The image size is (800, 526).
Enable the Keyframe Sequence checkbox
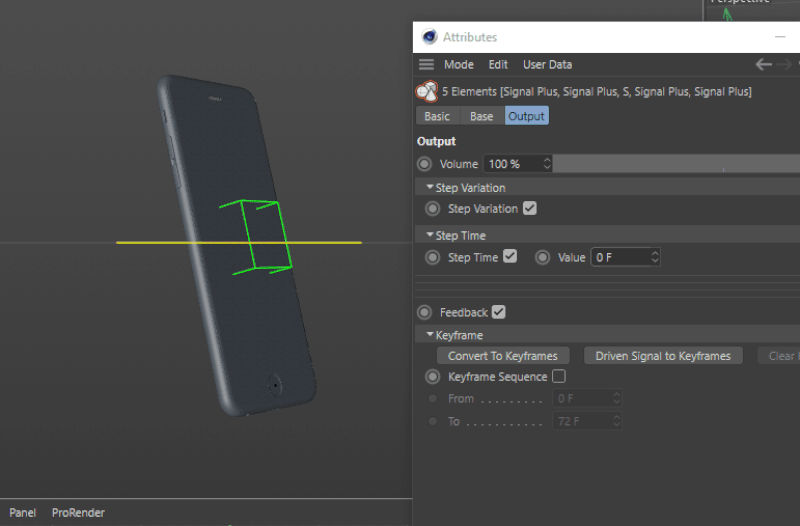559,377
